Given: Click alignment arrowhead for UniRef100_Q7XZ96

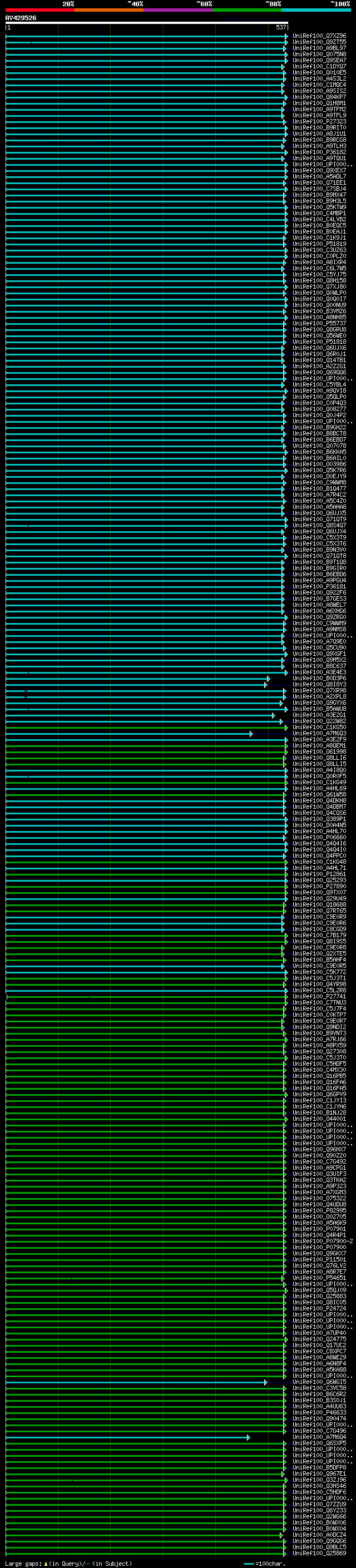Looking at the screenshot, I should [x=286, y=36].
